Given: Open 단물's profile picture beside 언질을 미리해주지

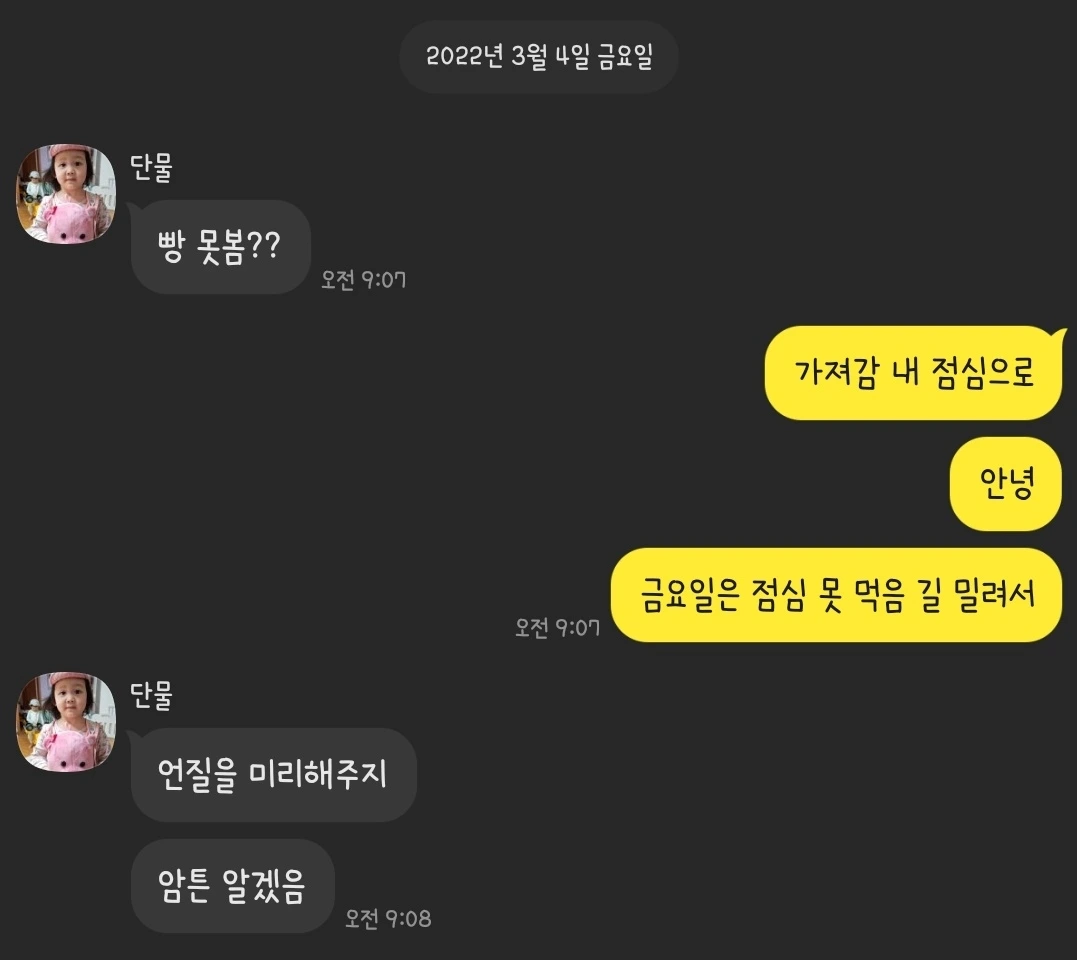Looking at the screenshot, I should click(x=66, y=722).
